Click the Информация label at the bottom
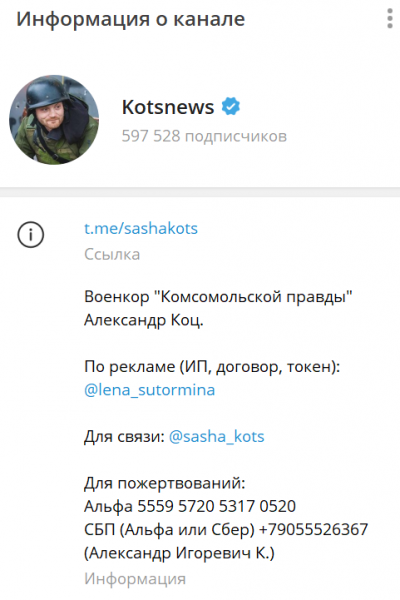 pyautogui.click(x=135, y=579)
